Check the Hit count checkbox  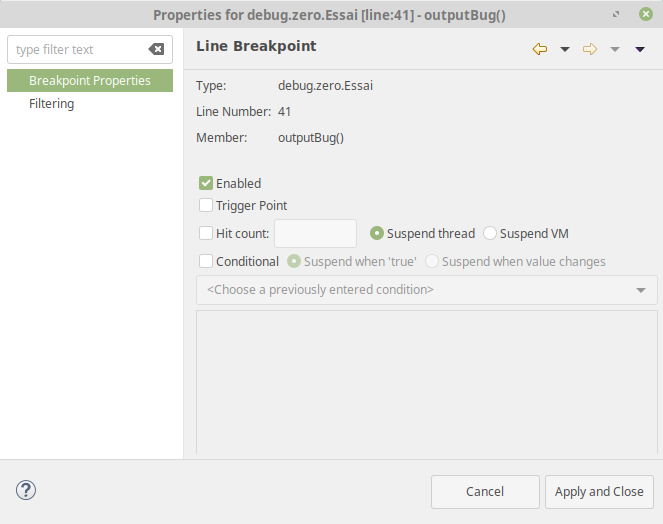pos(206,234)
